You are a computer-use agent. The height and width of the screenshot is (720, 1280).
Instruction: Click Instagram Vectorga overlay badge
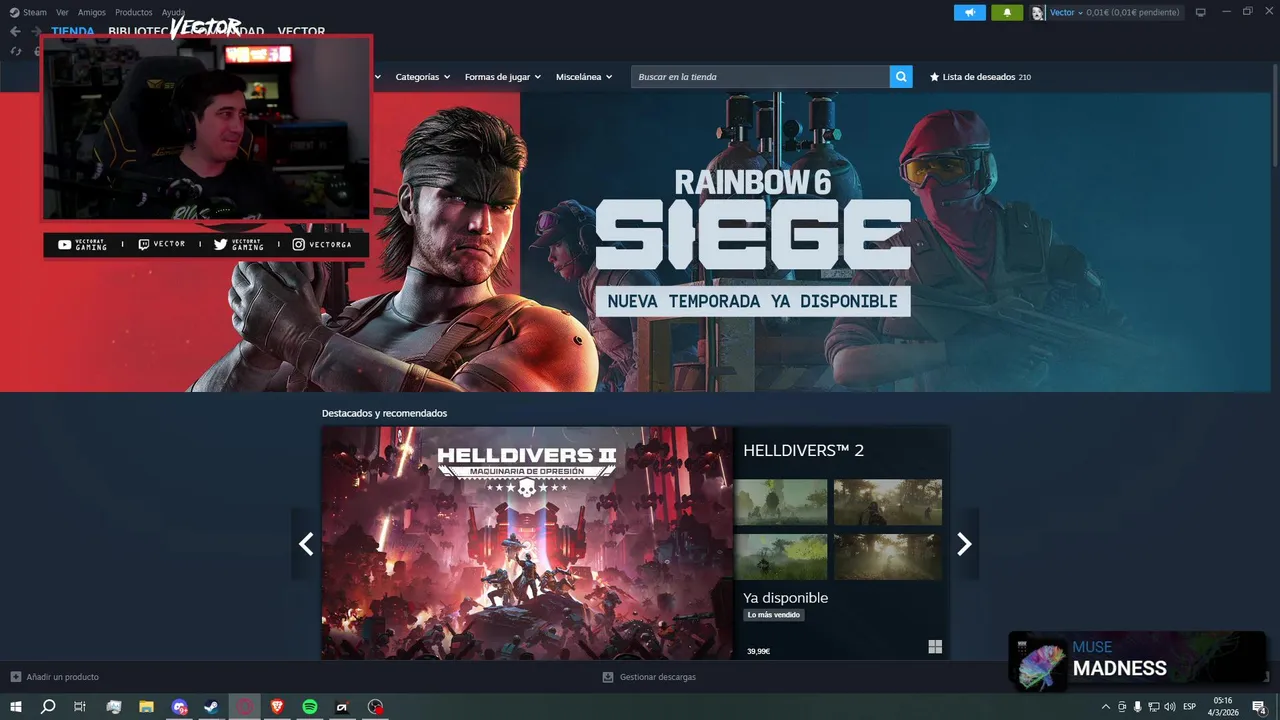[x=322, y=244]
